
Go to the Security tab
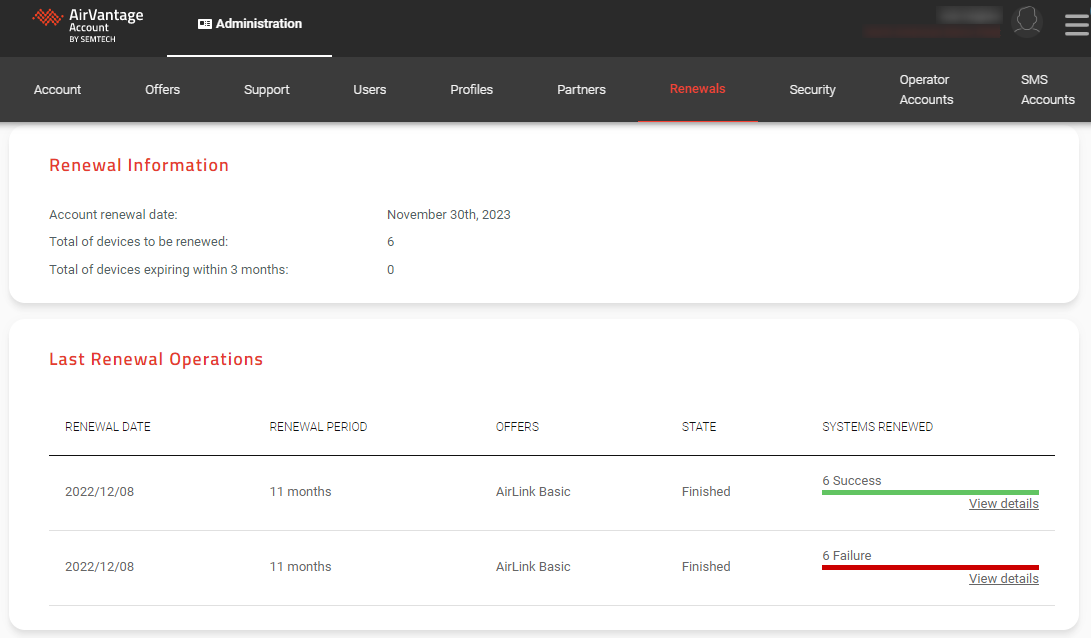(812, 90)
